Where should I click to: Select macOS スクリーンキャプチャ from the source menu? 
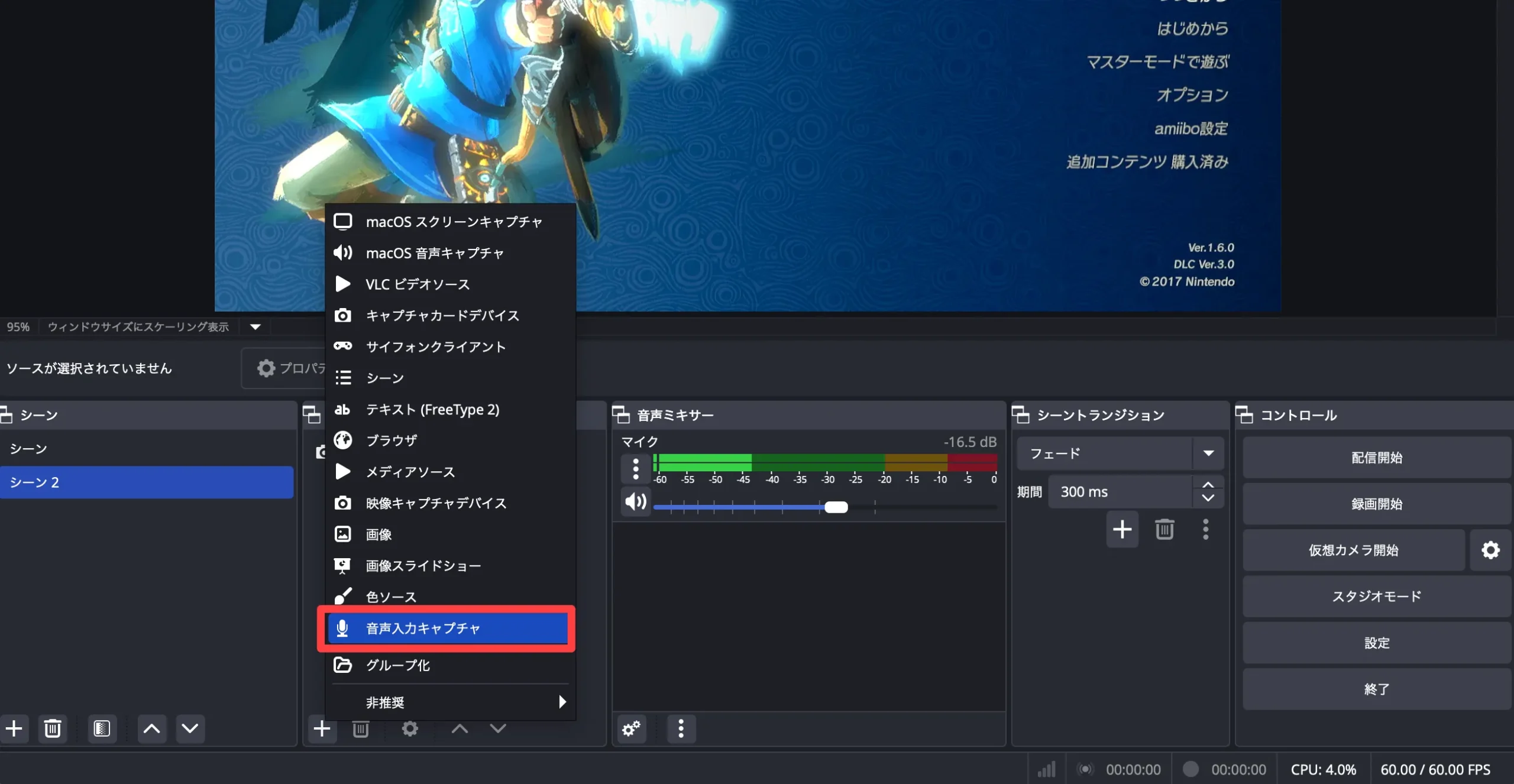[x=450, y=222]
